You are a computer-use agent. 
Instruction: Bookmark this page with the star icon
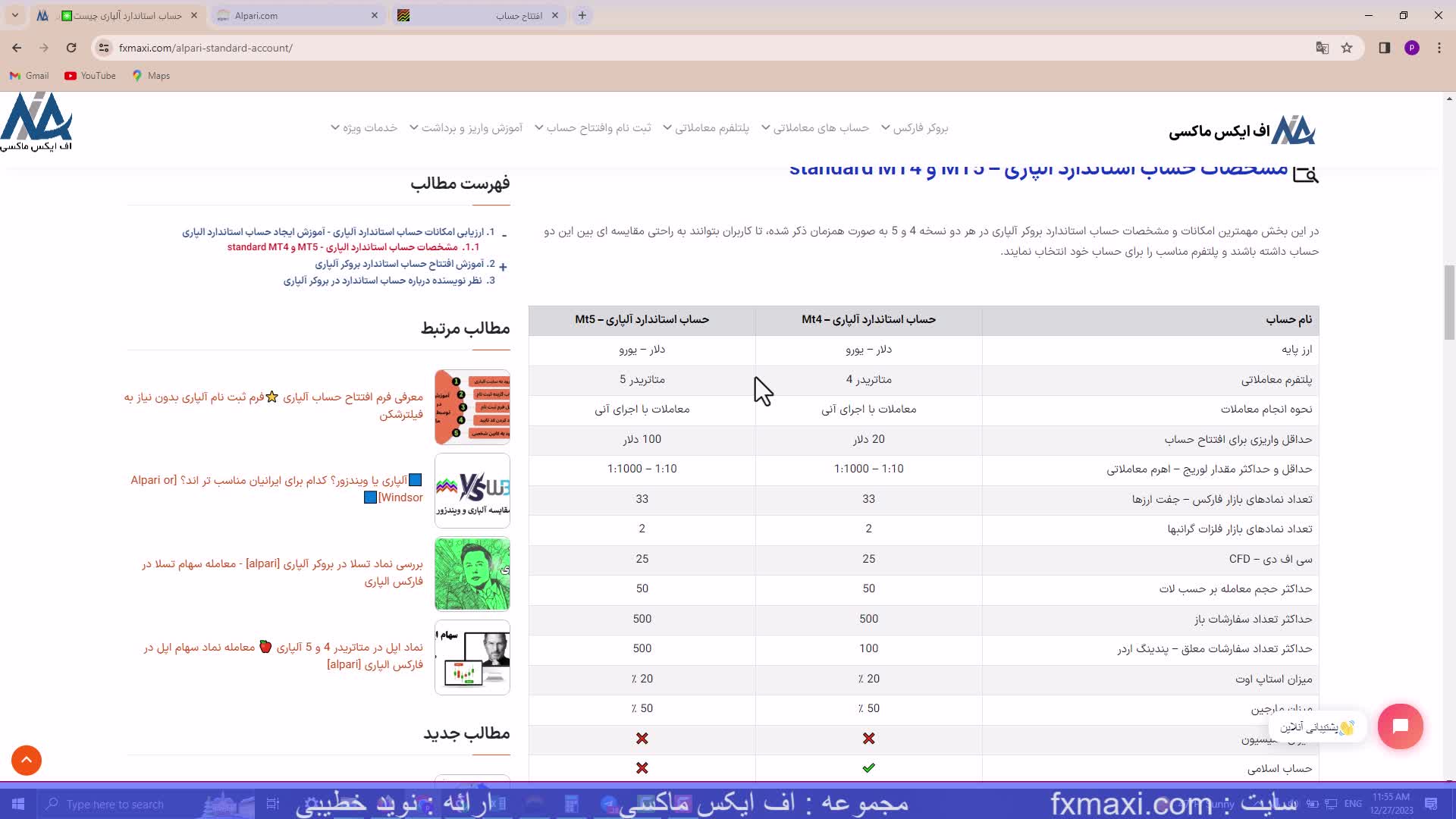pyautogui.click(x=1347, y=48)
